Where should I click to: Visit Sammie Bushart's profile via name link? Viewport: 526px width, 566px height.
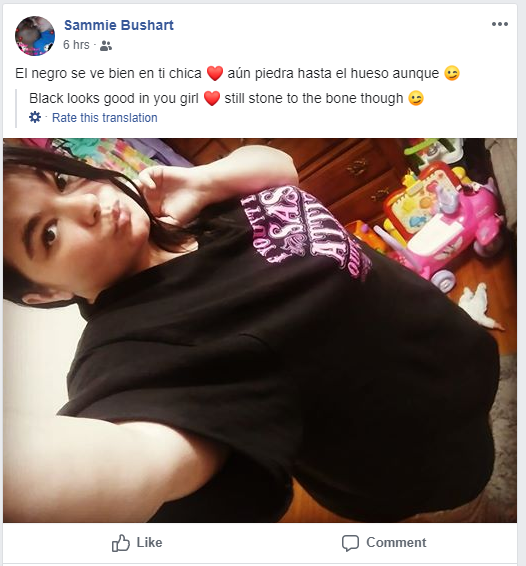pyautogui.click(x=119, y=25)
